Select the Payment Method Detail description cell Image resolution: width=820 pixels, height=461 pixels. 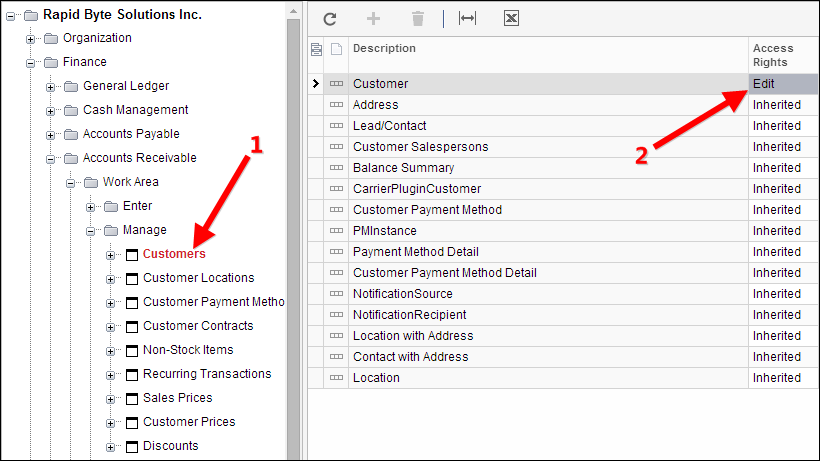click(x=549, y=252)
